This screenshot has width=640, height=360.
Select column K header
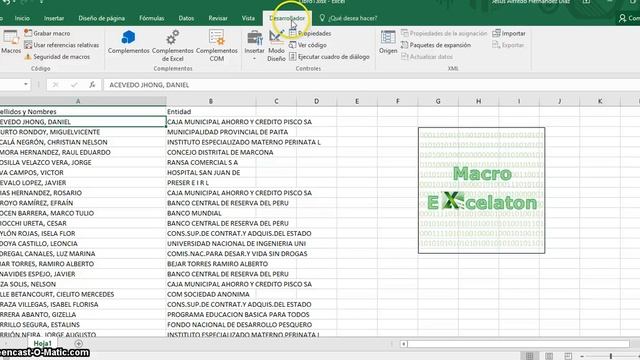click(x=600, y=101)
